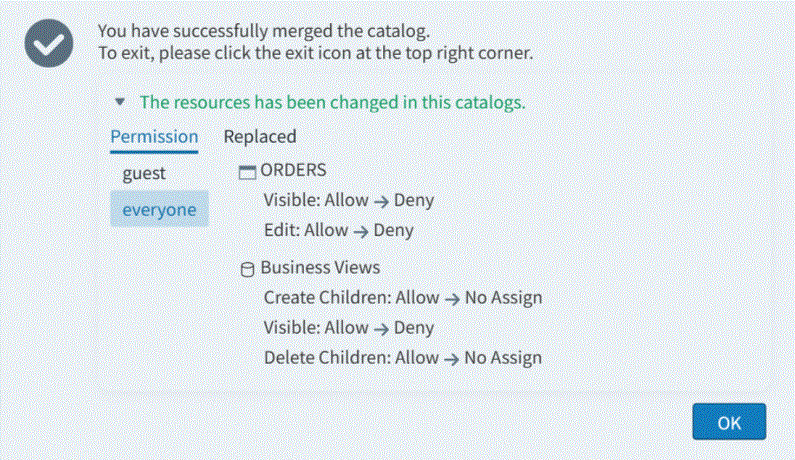Click the success checkmark icon
The image size is (795, 460).
point(50,45)
